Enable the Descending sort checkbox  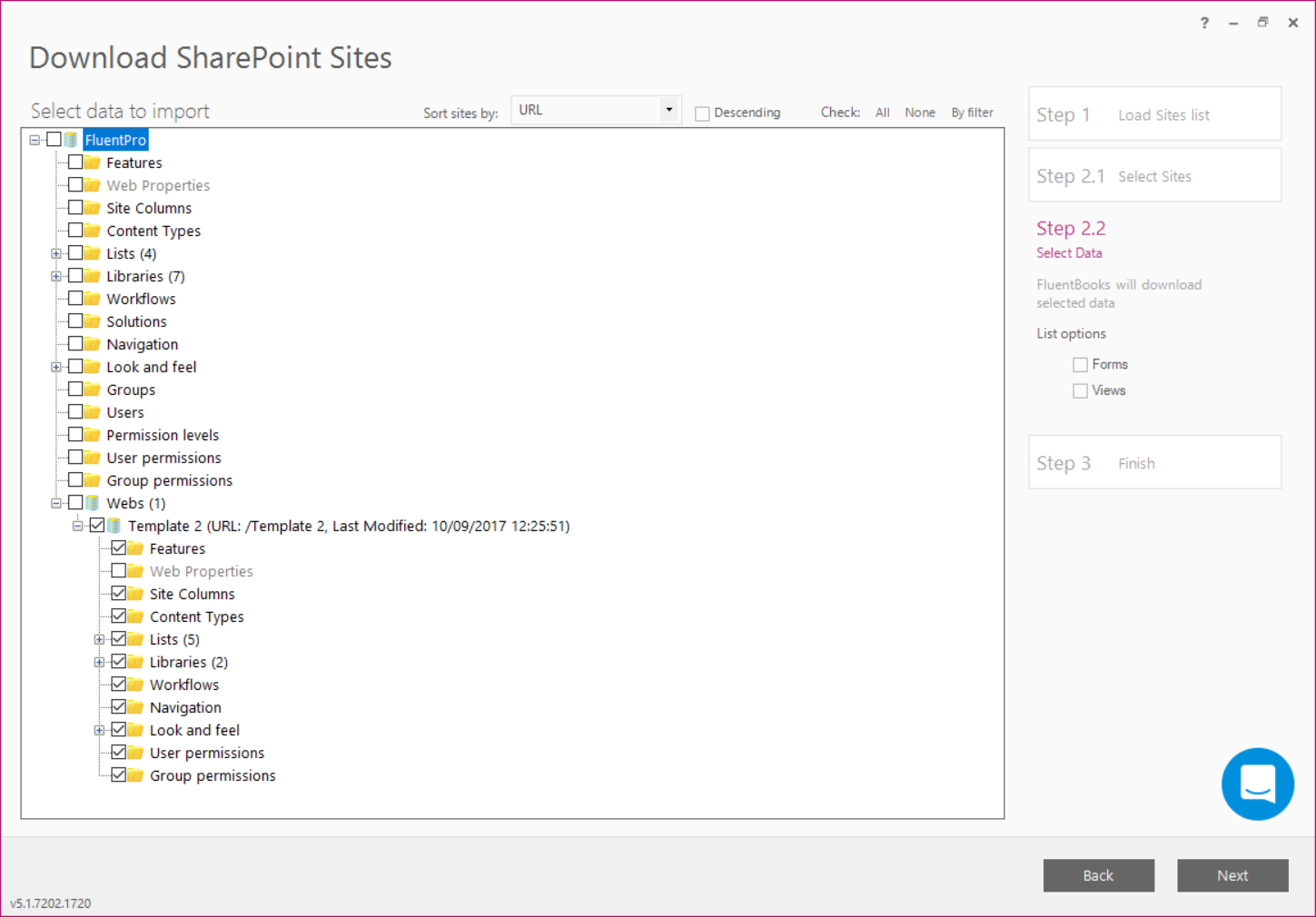click(702, 113)
